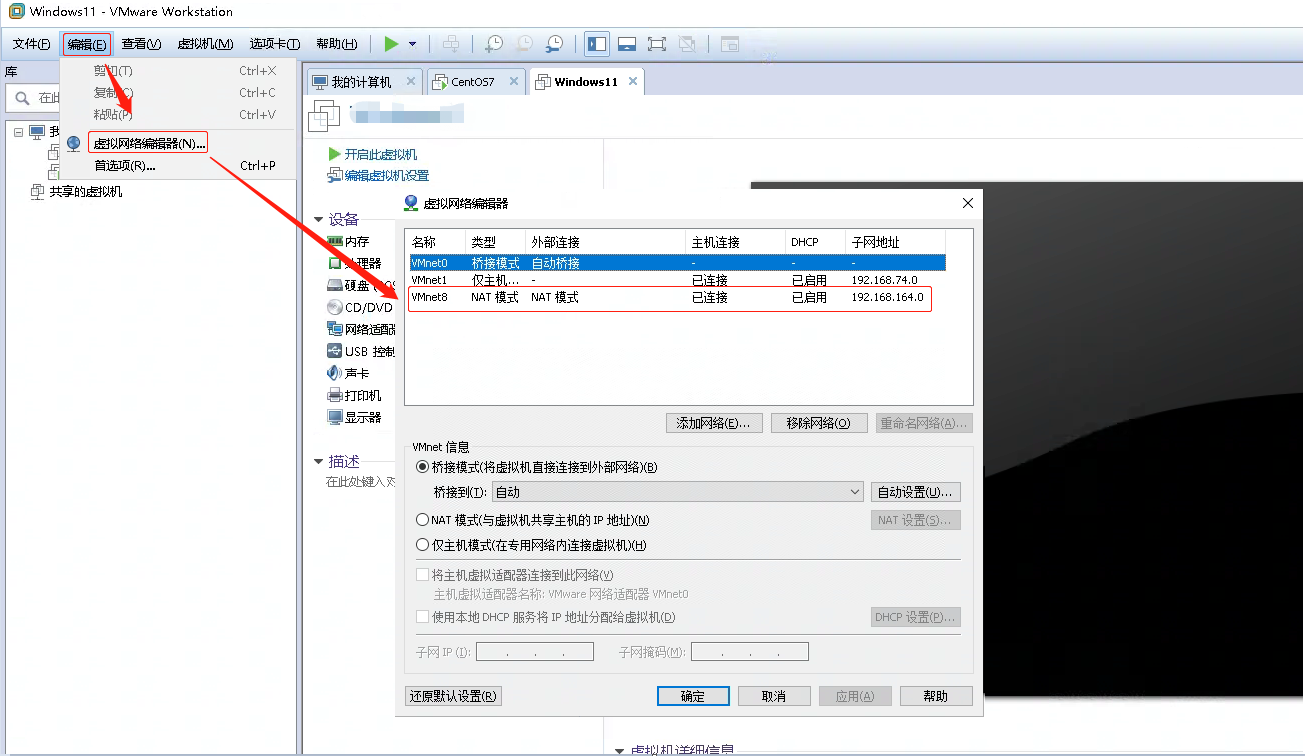Collapse the 描述 description section triangle
The height and width of the screenshot is (756, 1305).
coord(319,461)
